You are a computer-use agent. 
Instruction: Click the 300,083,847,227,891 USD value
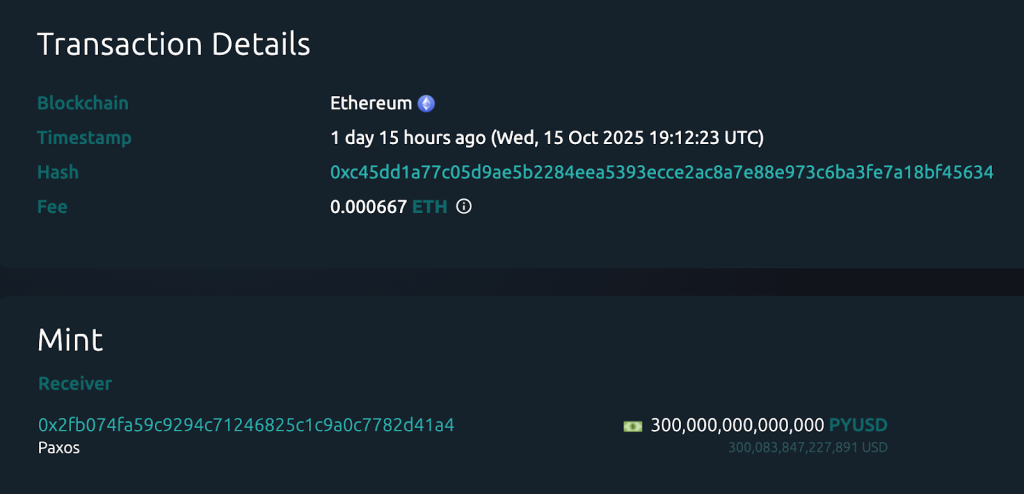pyautogui.click(x=807, y=448)
